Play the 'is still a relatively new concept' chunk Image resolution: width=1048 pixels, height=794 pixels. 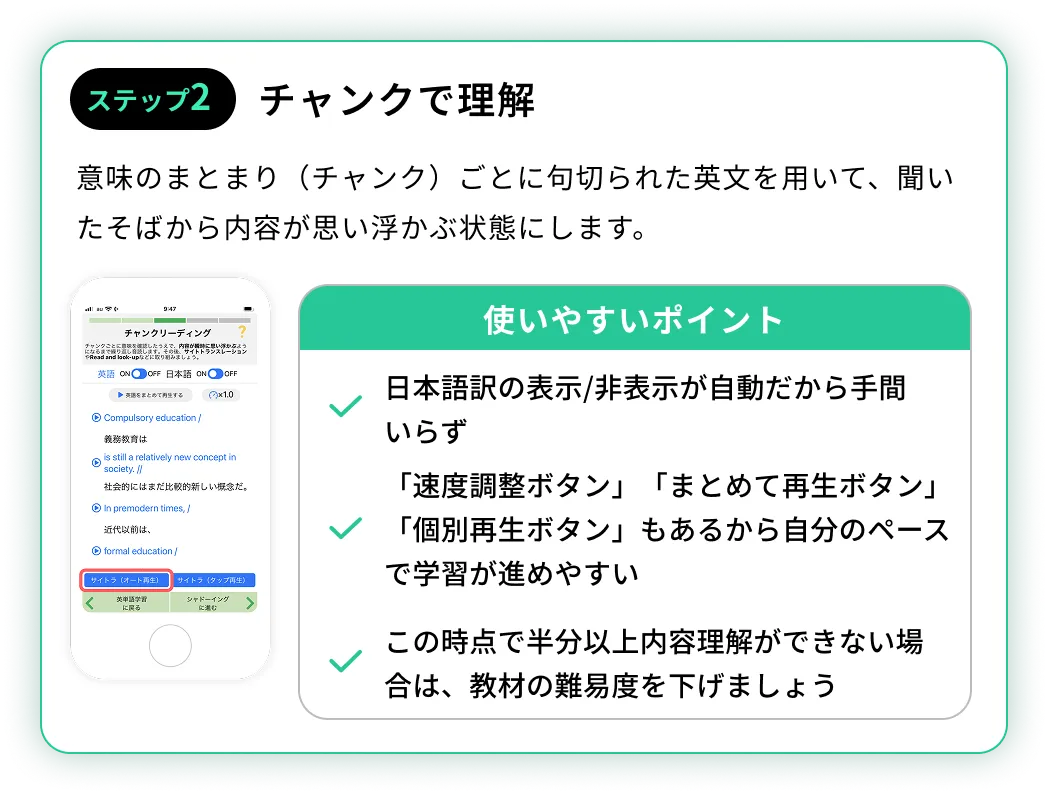96,462
